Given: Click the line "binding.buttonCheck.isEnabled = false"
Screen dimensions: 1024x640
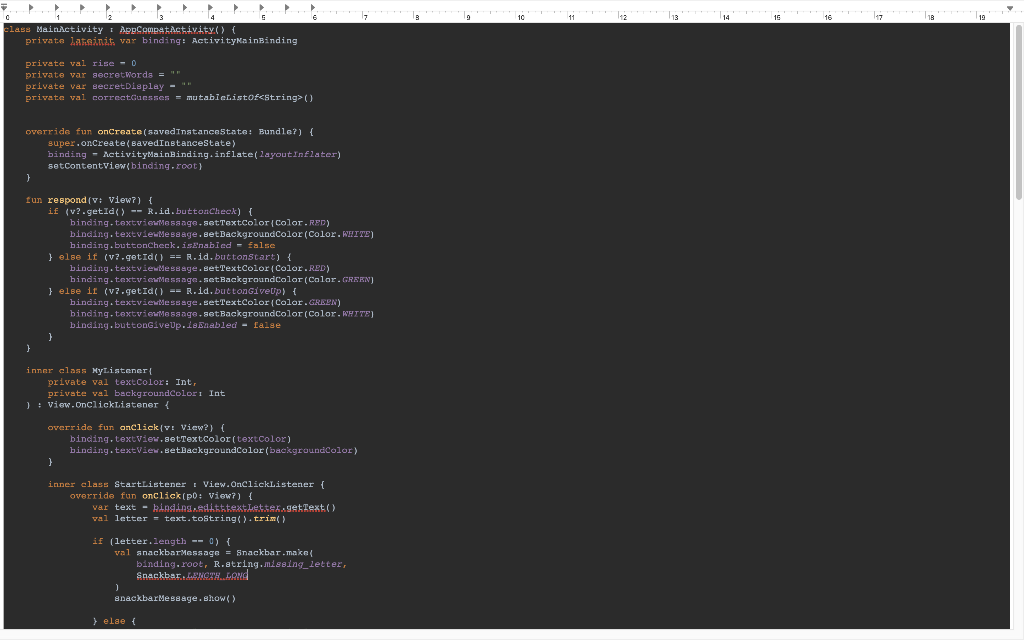Looking at the screenshot, I should [x=172, y=246].
